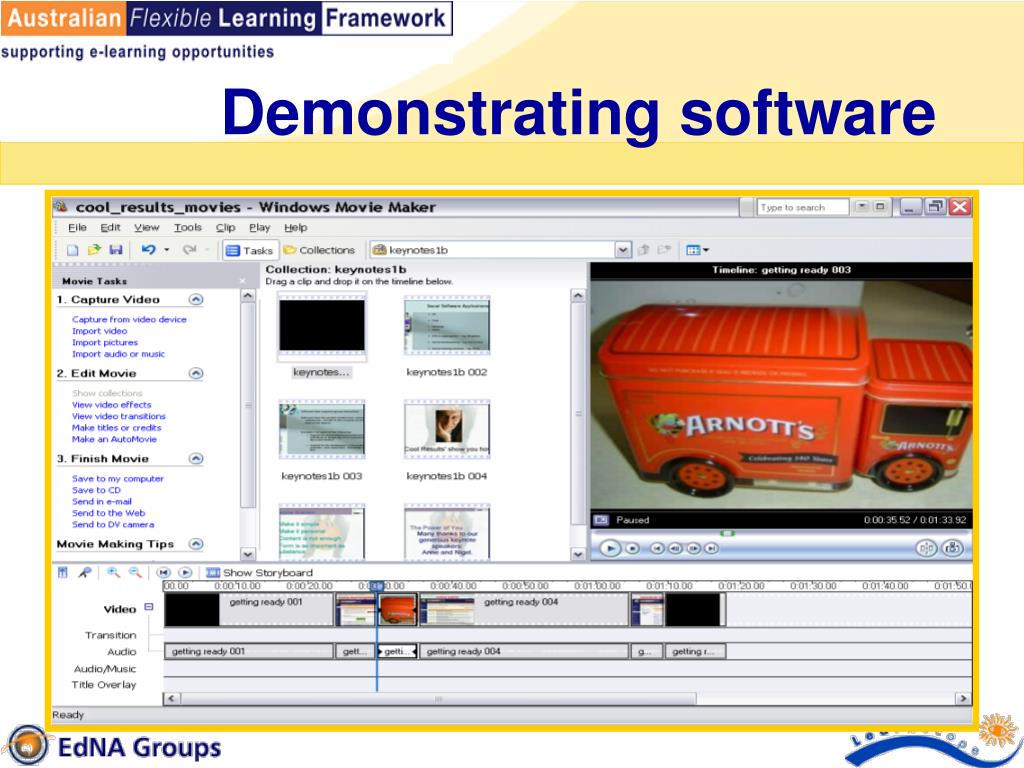The width and height of the screenshot is (1024, 768).
Task: Zoom in on the timeline
Action: [x=114, y=573]
